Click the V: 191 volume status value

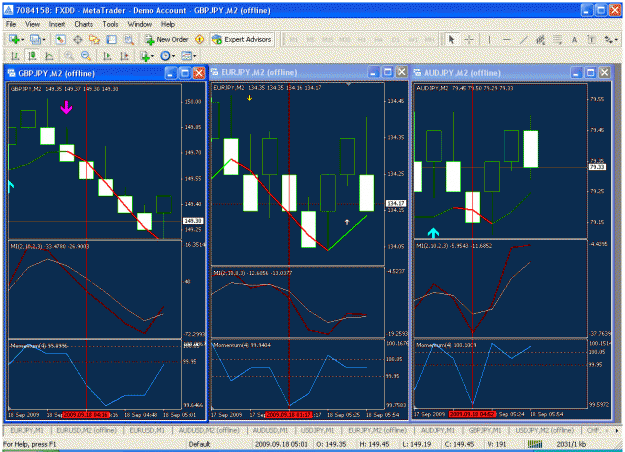coord(497,444)
